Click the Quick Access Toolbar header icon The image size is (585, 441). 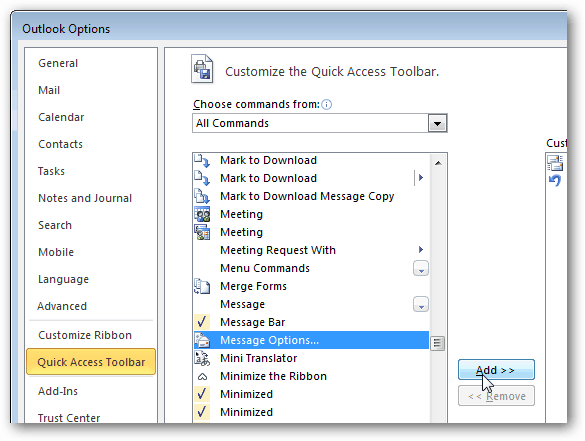coord(202,69)
